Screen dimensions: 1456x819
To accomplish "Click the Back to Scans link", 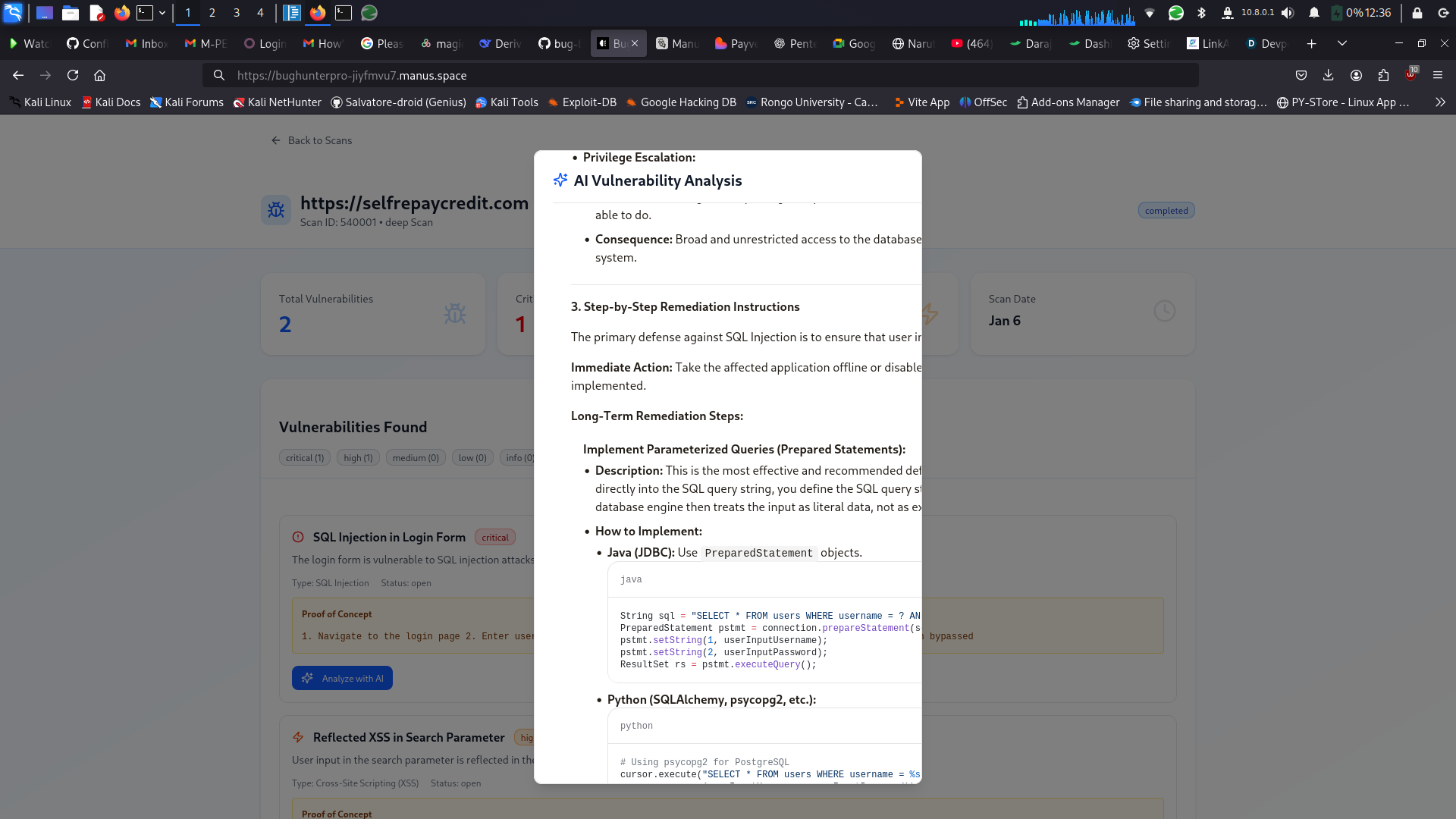I will (312, 140).
